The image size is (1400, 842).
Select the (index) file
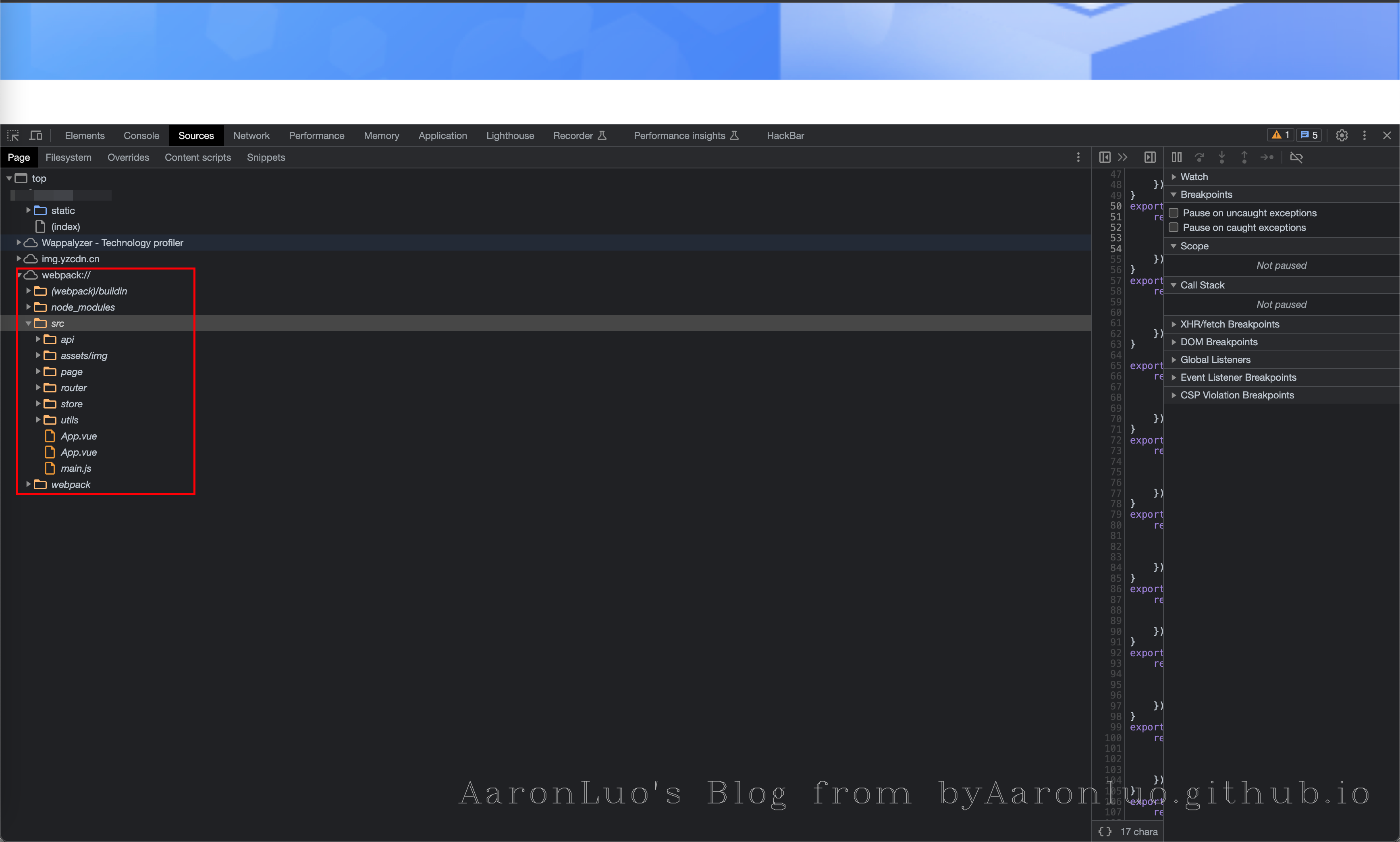tap(65, 227)
